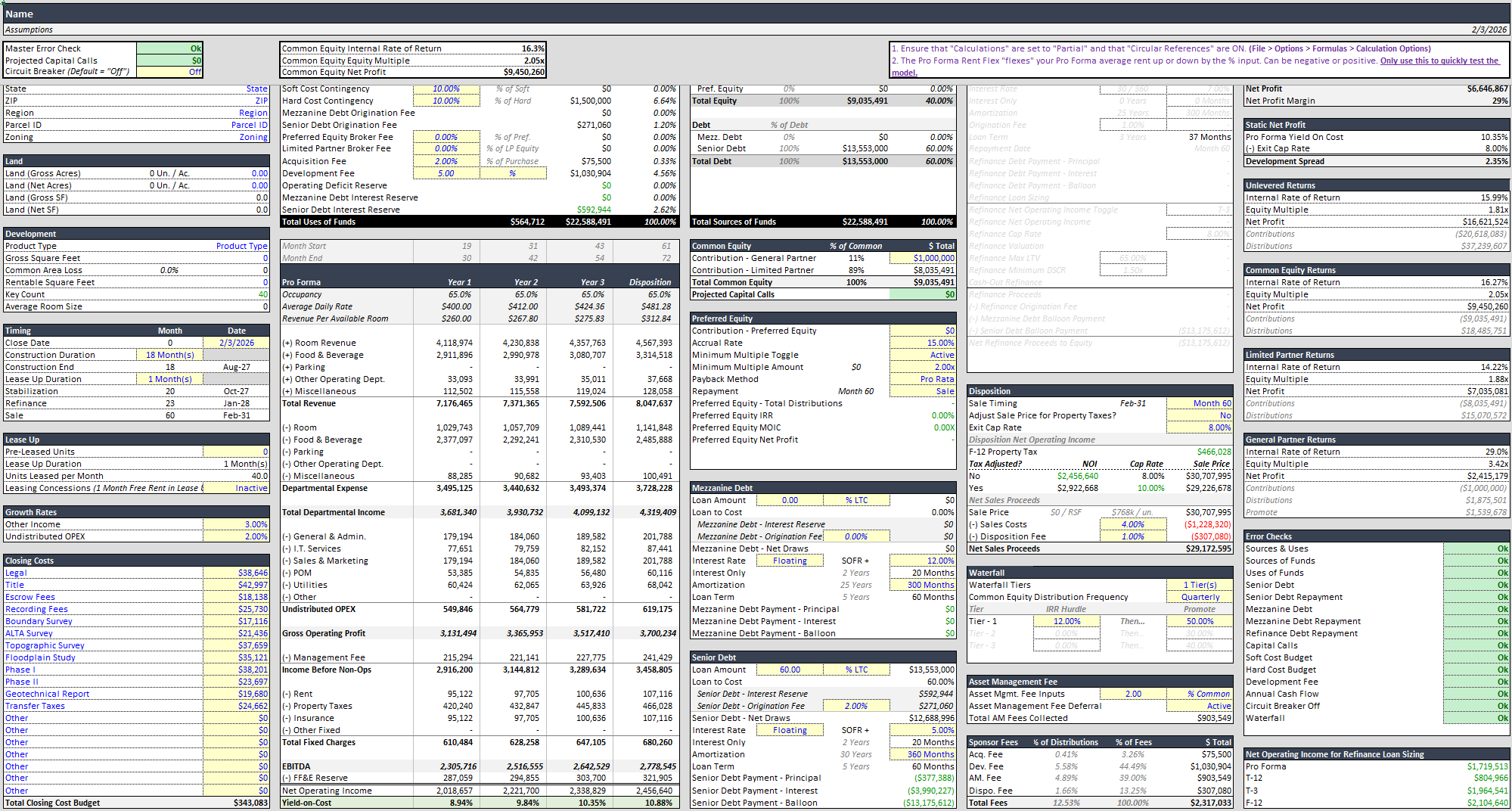The height and width of the screenshot is (811, 1512).
Task: Change the Senior Debt Interest Rate 'Floating' cell
Action: coord(790,730)
